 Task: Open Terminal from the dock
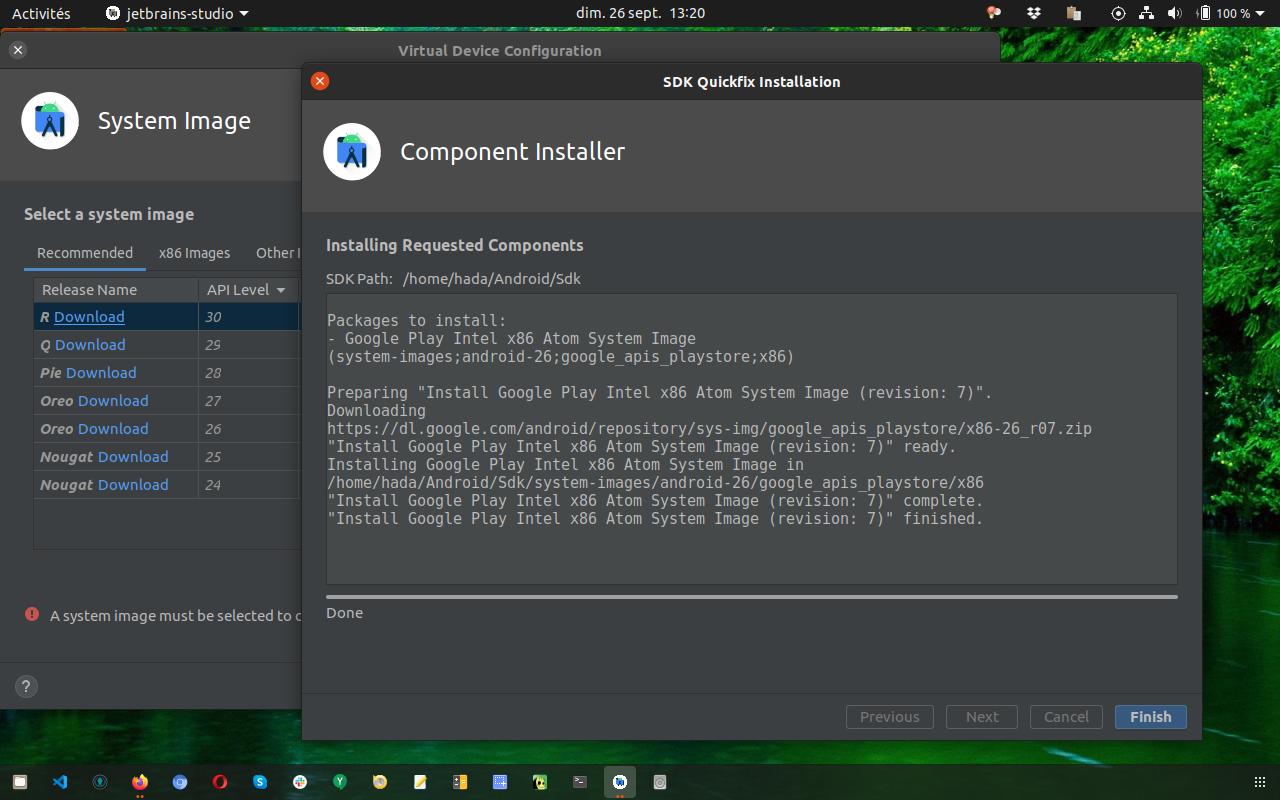[580, 782]
